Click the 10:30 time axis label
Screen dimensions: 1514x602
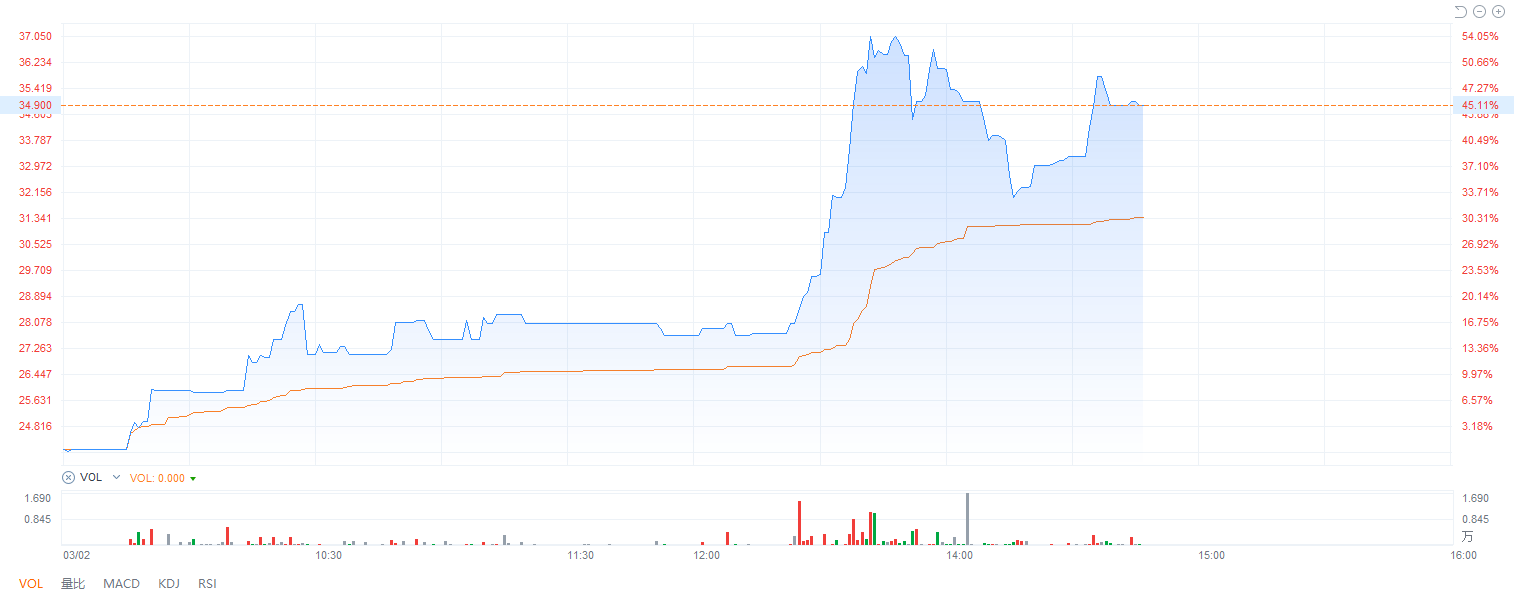(x=328, y=555)
